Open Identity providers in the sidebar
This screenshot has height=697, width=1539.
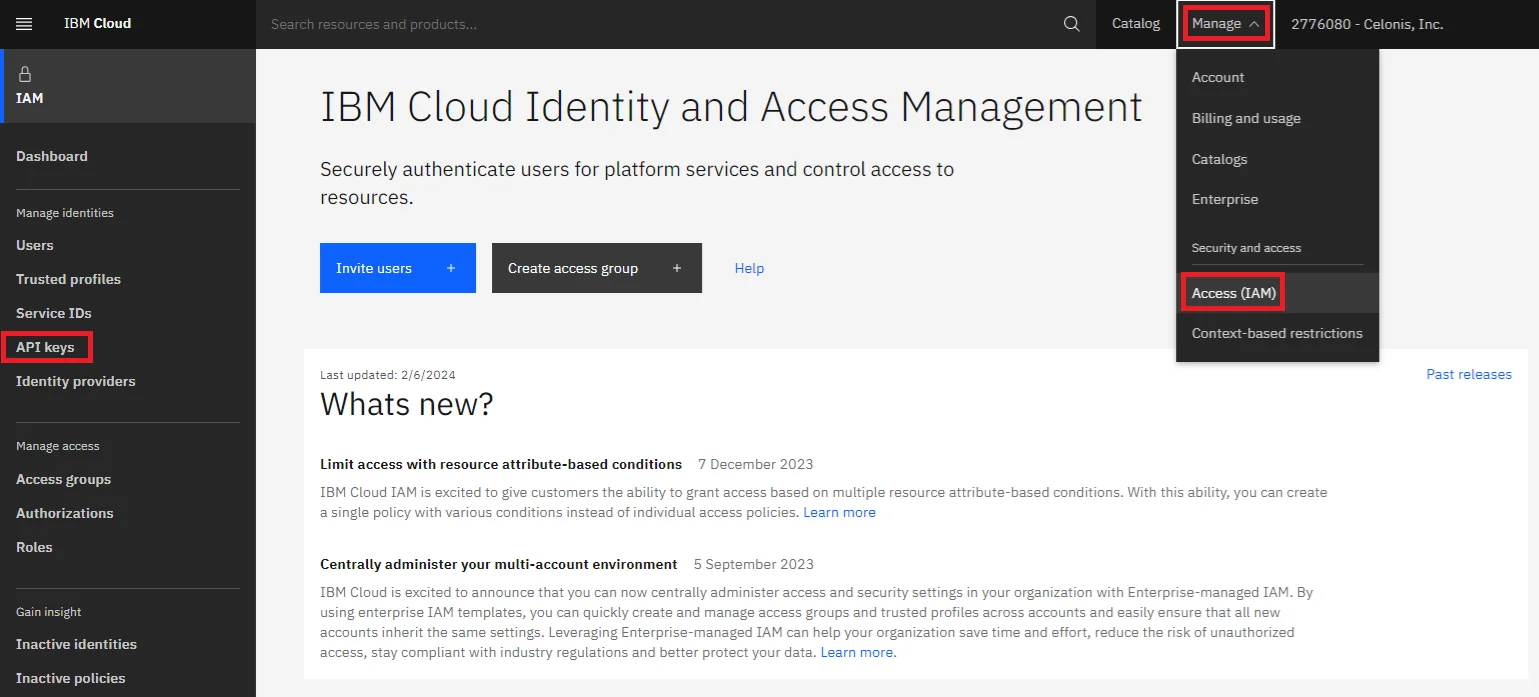tap(76, 381)
